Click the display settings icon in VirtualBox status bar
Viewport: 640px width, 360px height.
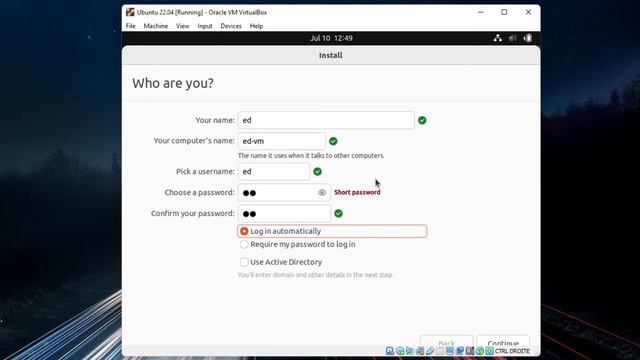tap(449, 351)
